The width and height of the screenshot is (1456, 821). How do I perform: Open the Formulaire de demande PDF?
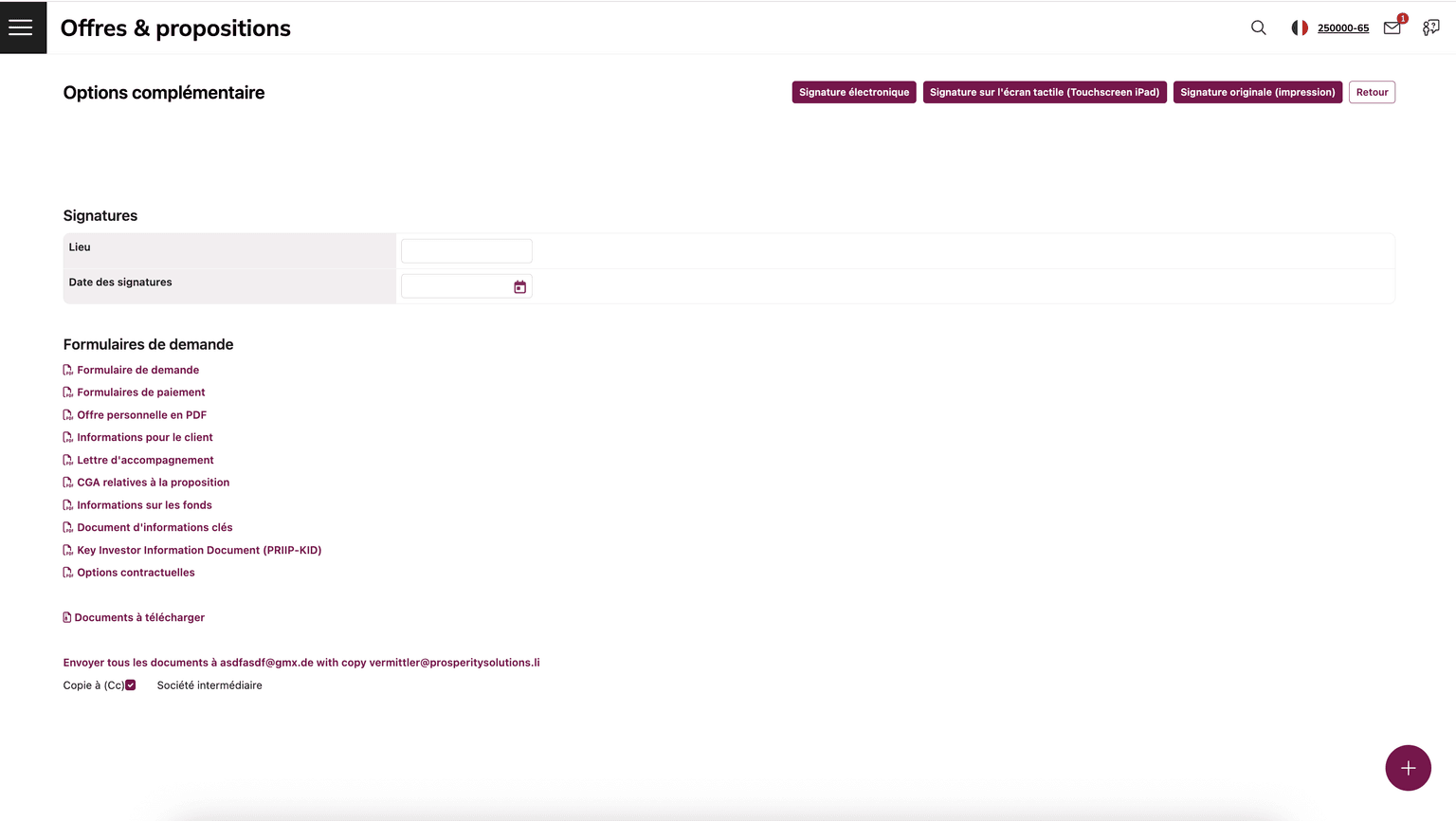pos(137,370)
